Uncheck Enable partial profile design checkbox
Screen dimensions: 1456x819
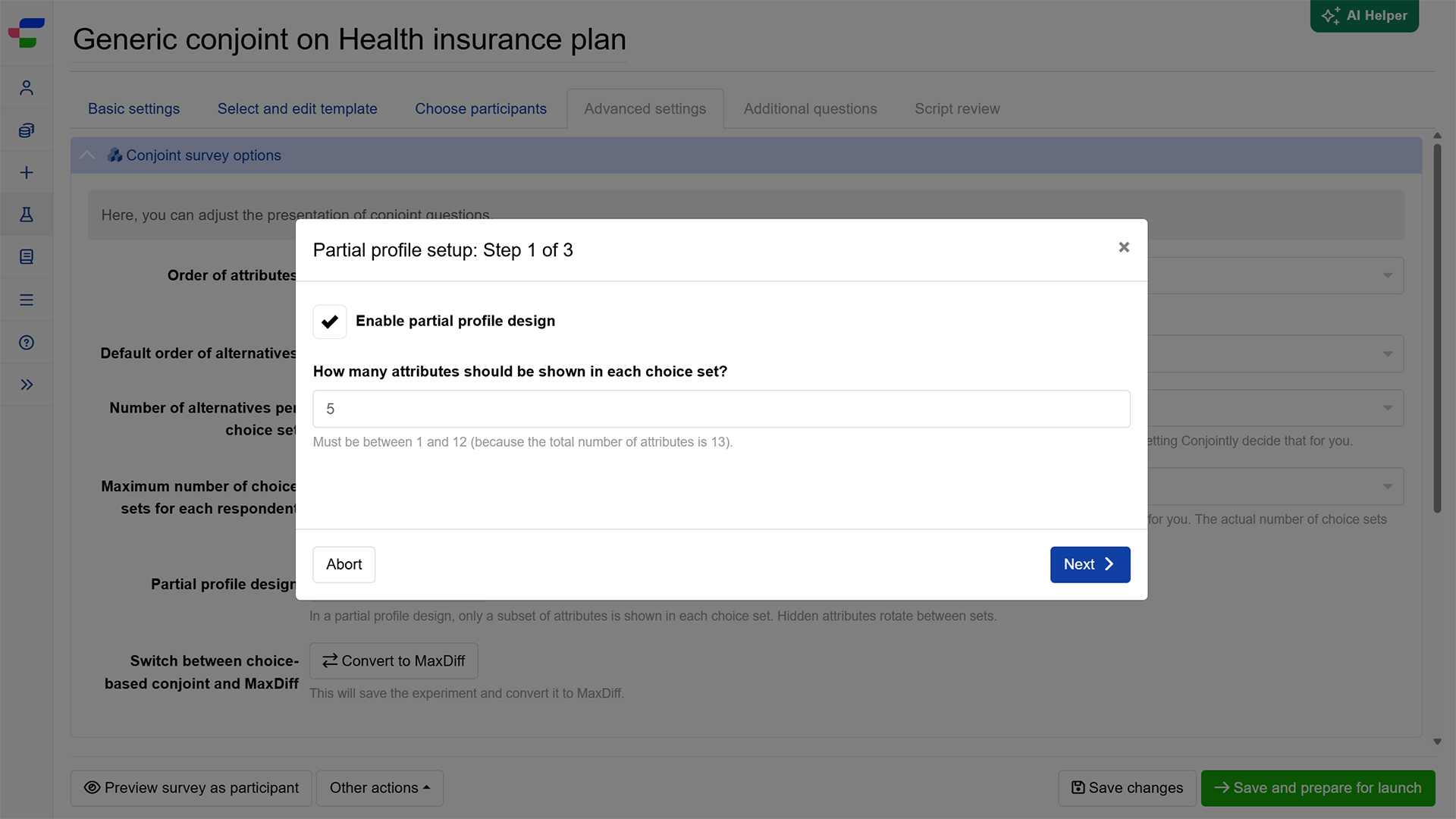click(330, 322)
